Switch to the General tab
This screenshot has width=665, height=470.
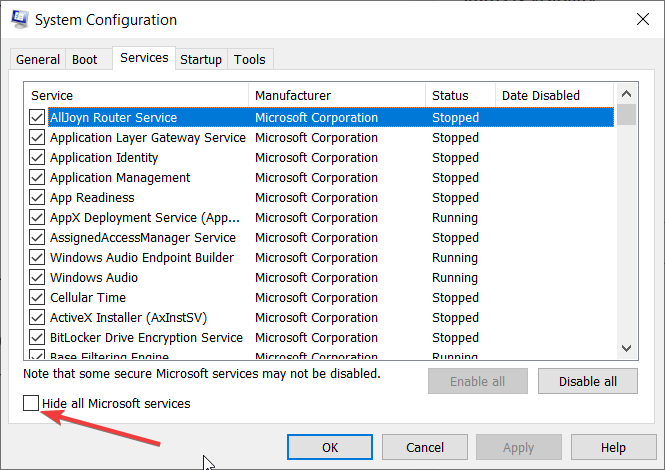[38, 60]
